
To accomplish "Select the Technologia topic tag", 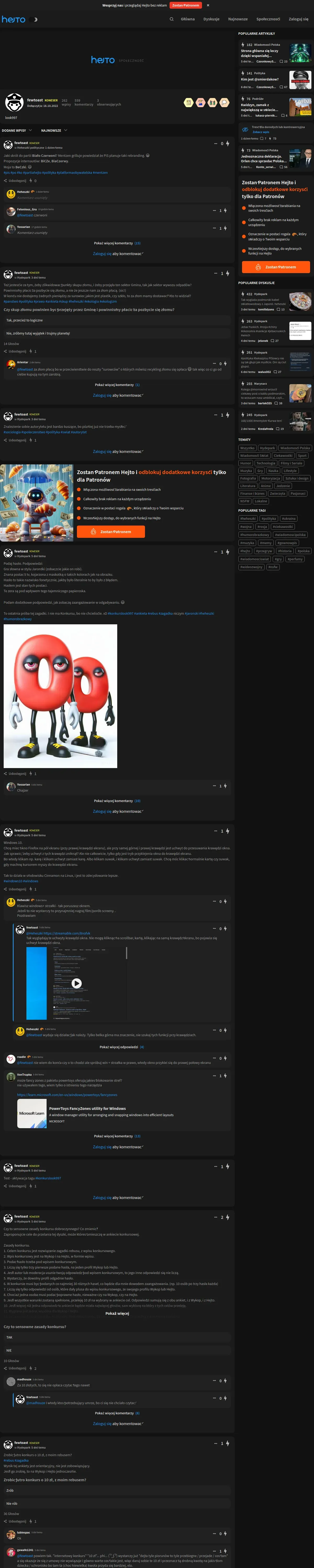I will coord(266,463).
